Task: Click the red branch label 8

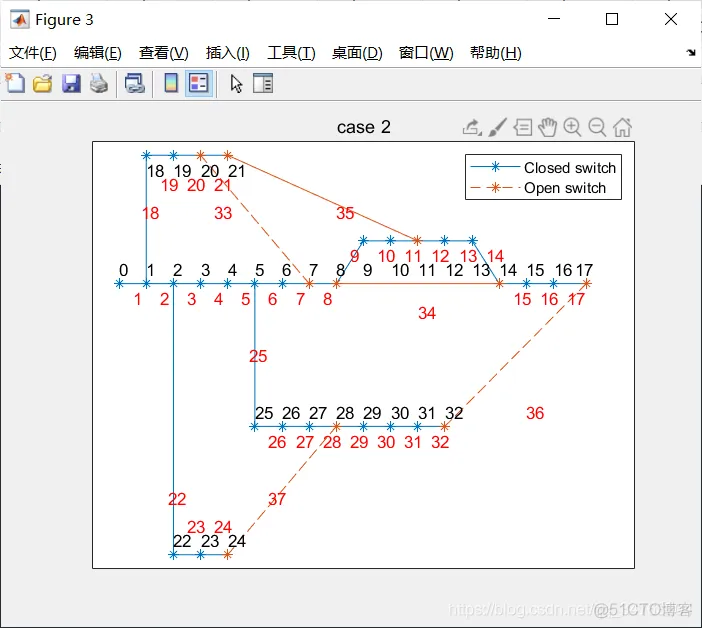Action: pyautogui.click(x=327, y=299)
